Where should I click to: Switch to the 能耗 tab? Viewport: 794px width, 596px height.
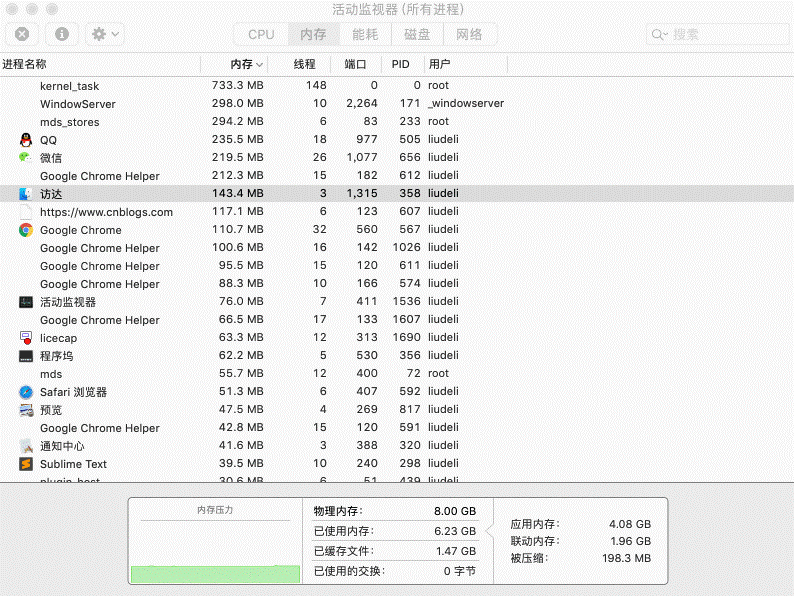(x=365, y=34)
